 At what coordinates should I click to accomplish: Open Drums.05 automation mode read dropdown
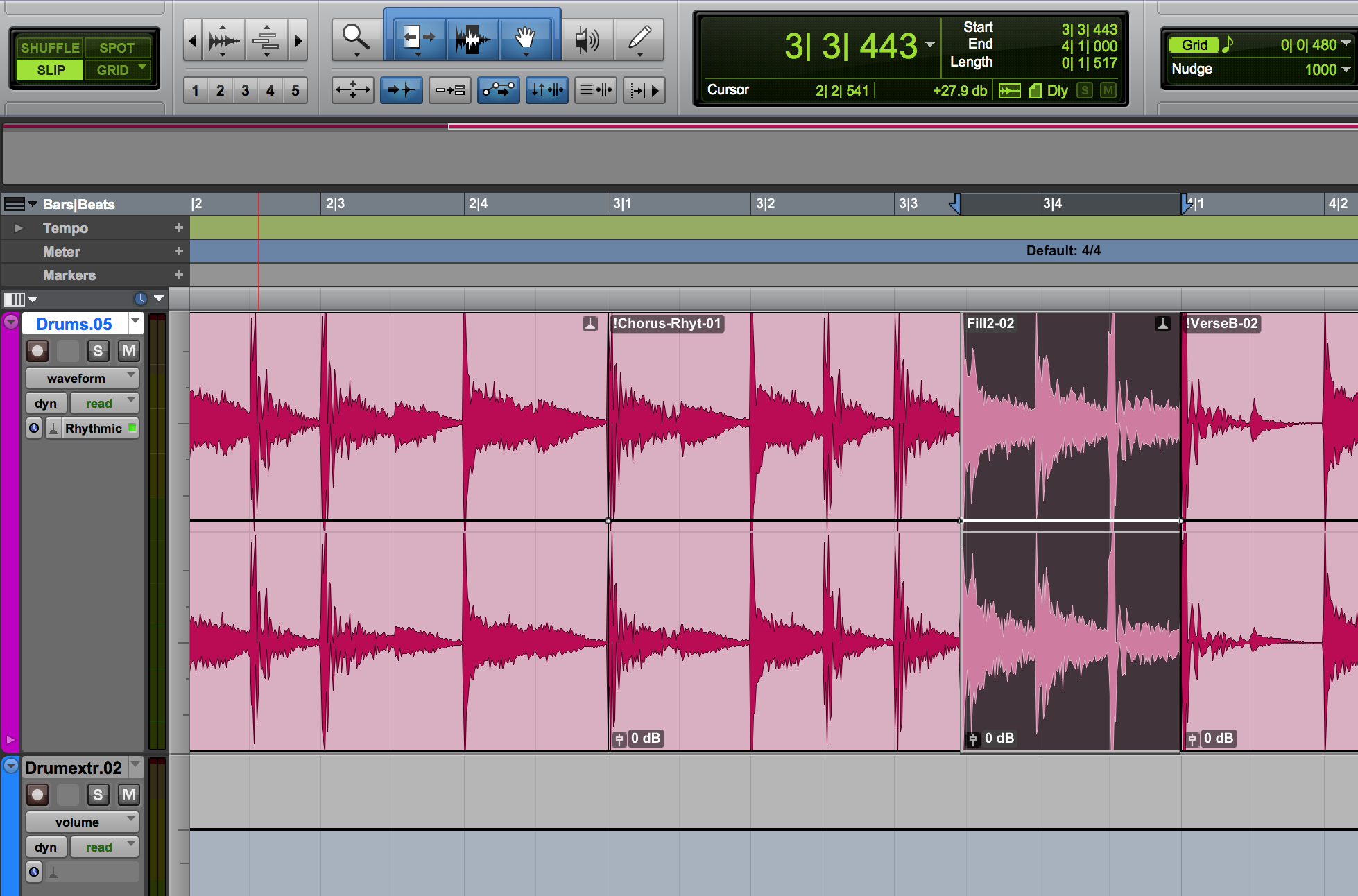(105, 404)
